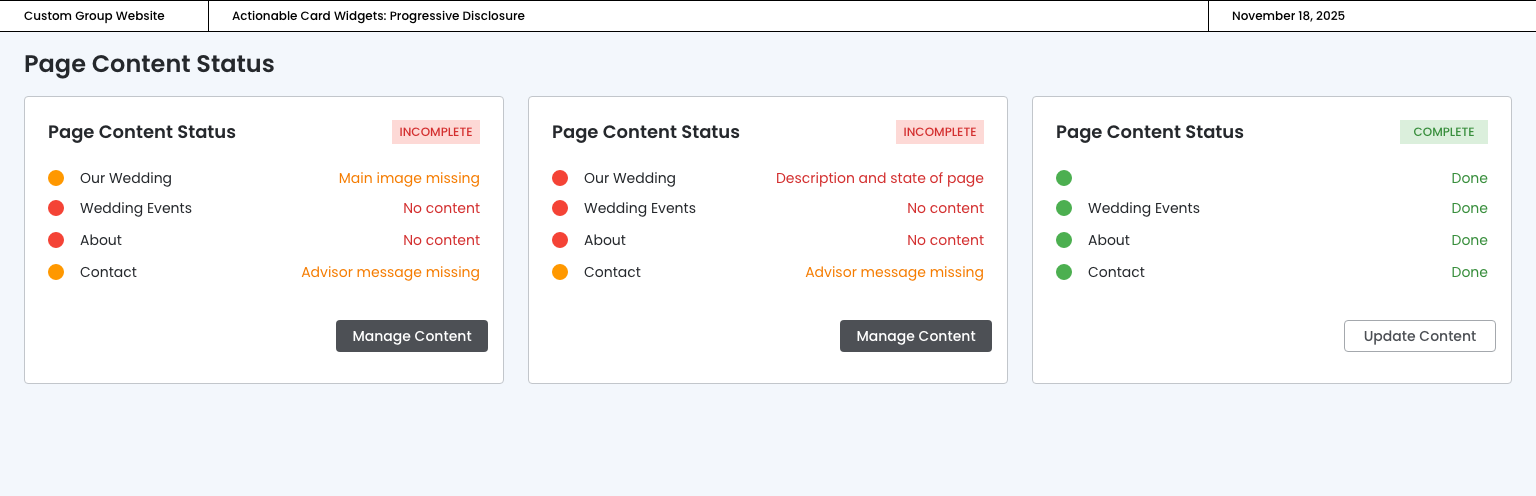Click red dot beside About in left card
Viewport: 1536px width, 496px height.
point(56,240)
